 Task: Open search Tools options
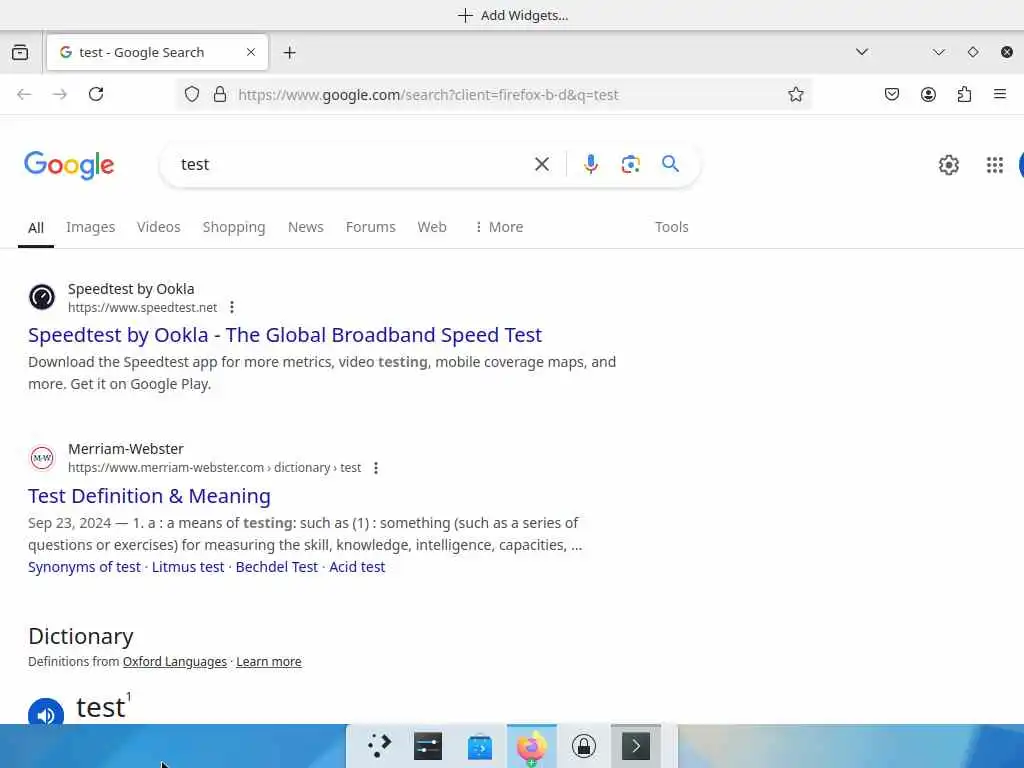click(671, 227)
